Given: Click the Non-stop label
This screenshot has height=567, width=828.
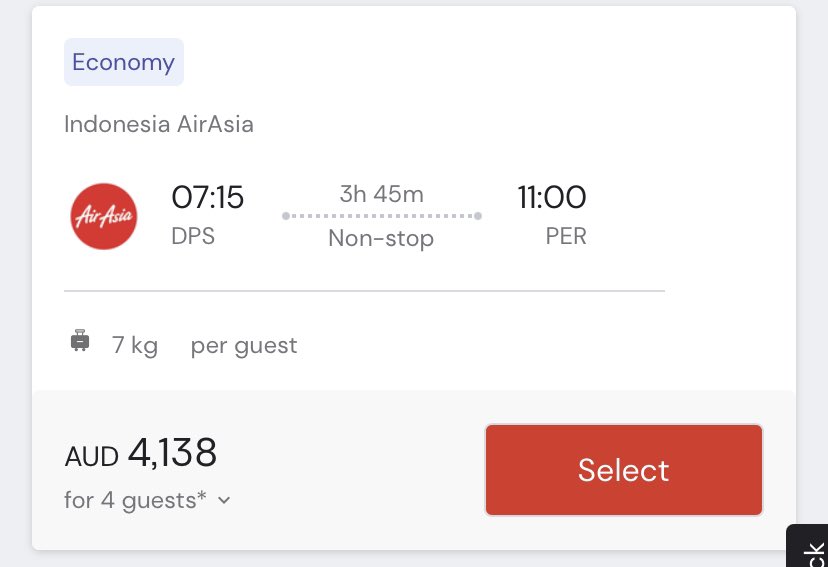Looking at the screenshot, I should pos(381,239).
